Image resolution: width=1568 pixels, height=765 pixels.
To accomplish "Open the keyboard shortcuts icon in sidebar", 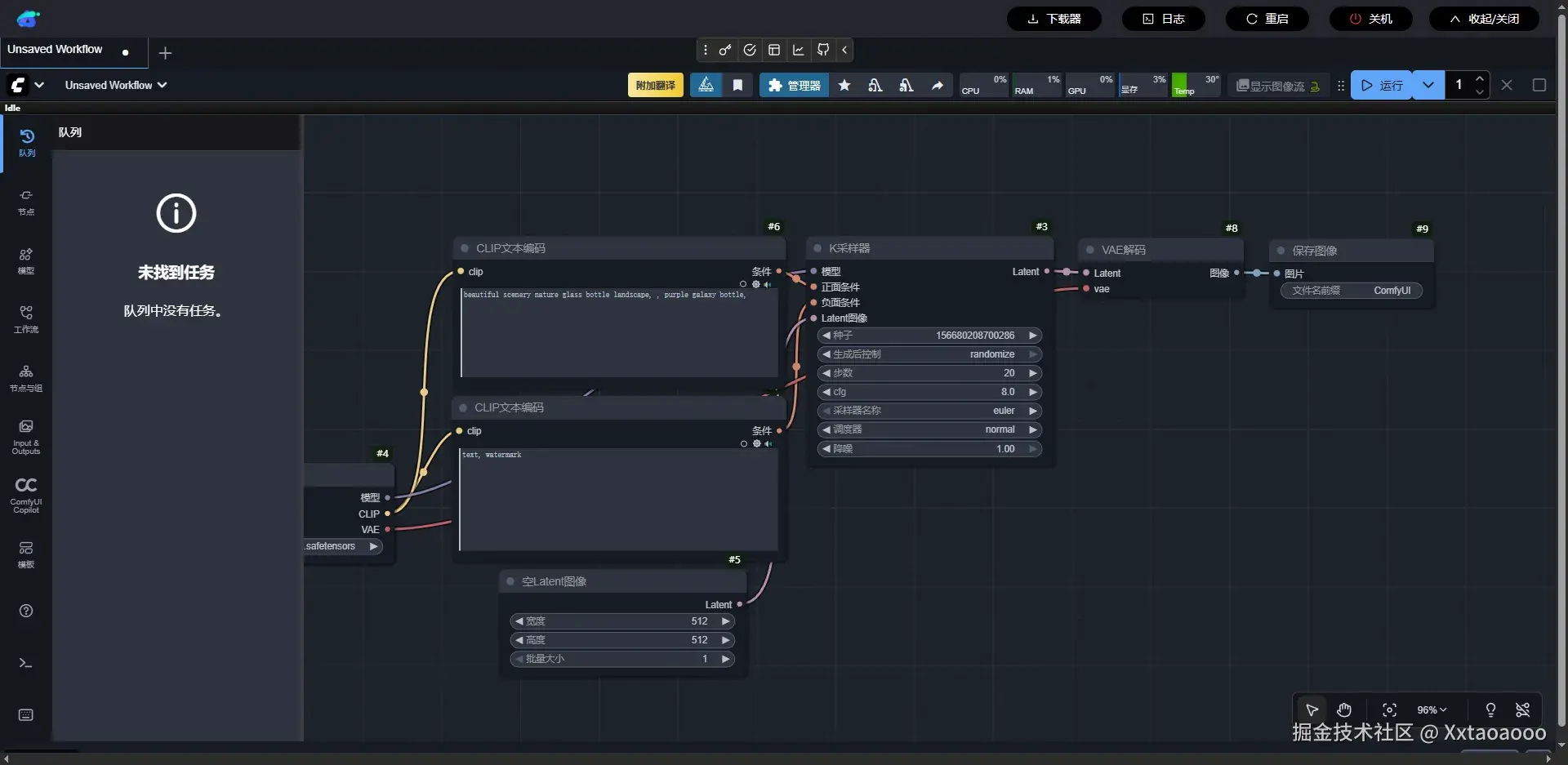I will (26, 715).
